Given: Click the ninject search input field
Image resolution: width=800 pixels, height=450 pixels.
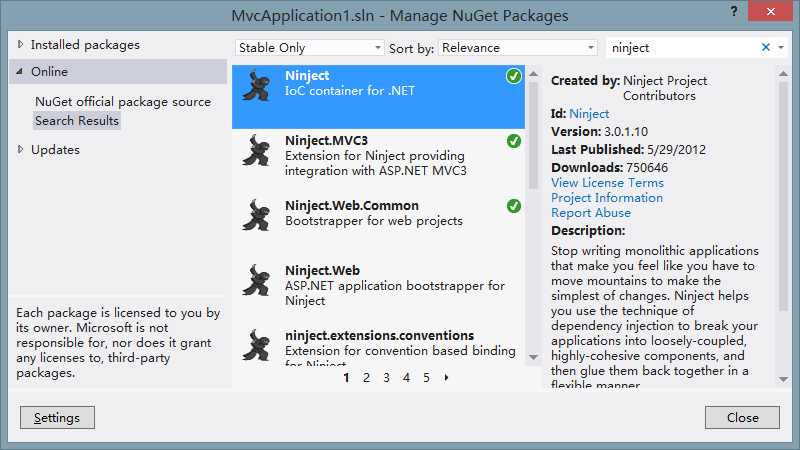Looking at the screenshot, I should click(x=682, y=47).
